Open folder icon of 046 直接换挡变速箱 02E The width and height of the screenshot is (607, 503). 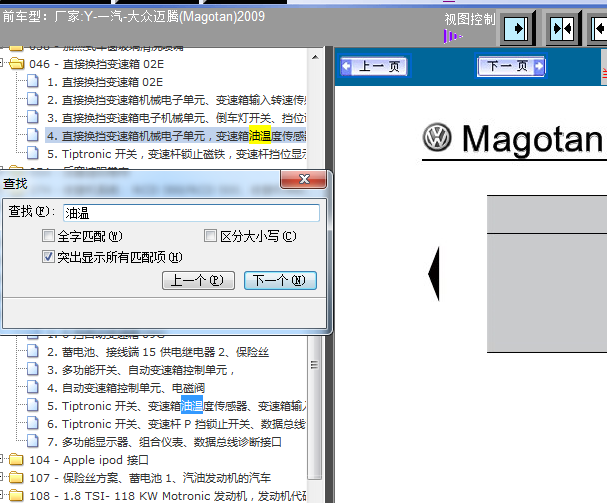(17, 64)
